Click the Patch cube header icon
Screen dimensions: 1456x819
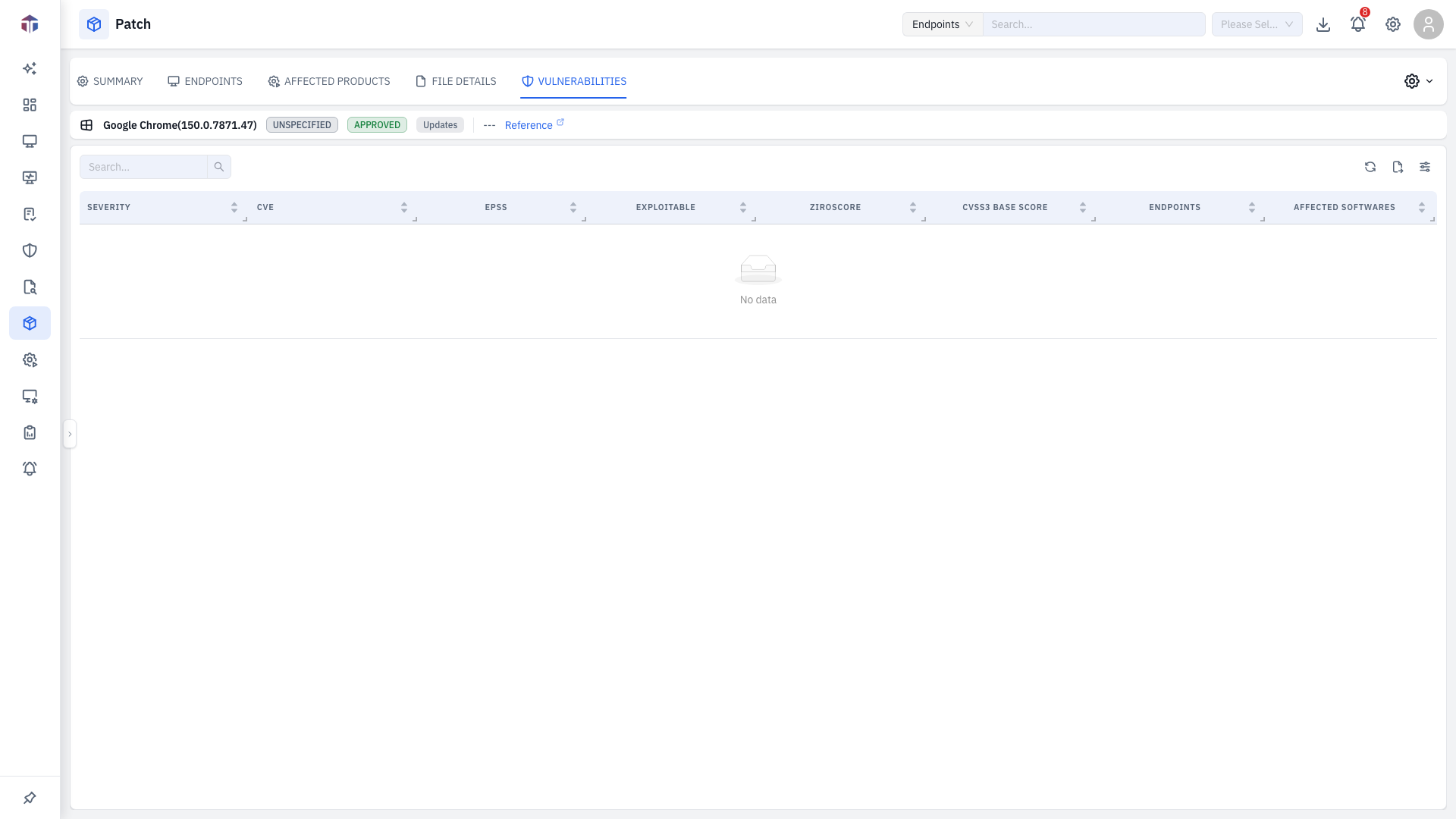coord(94,24)
